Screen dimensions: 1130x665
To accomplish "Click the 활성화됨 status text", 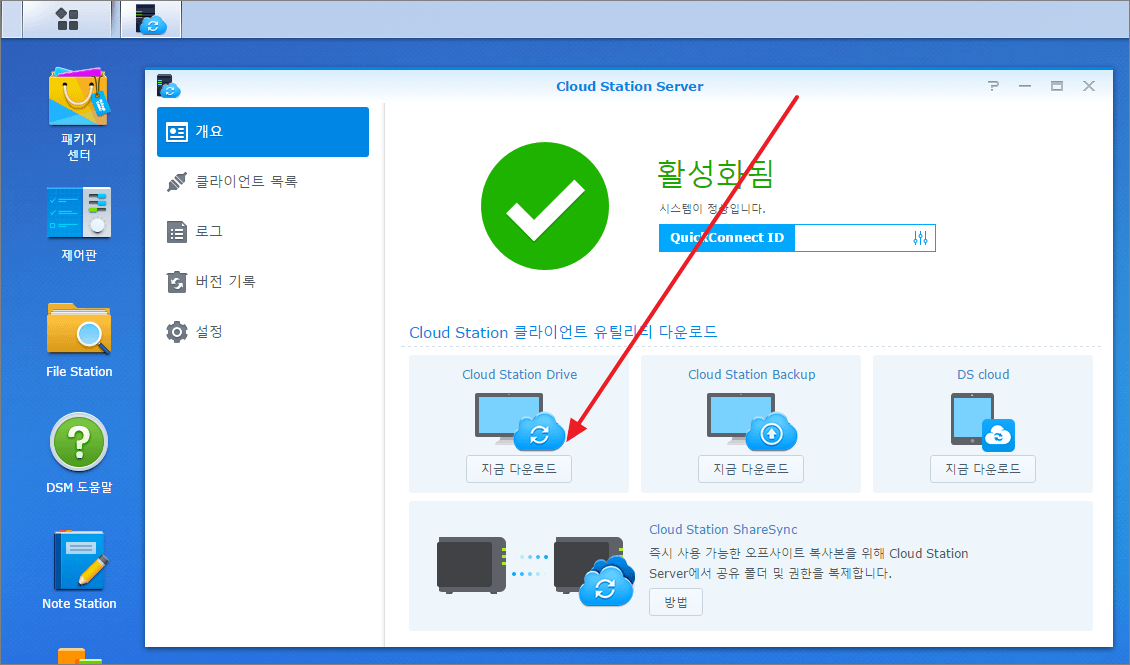I will [715, 173].
